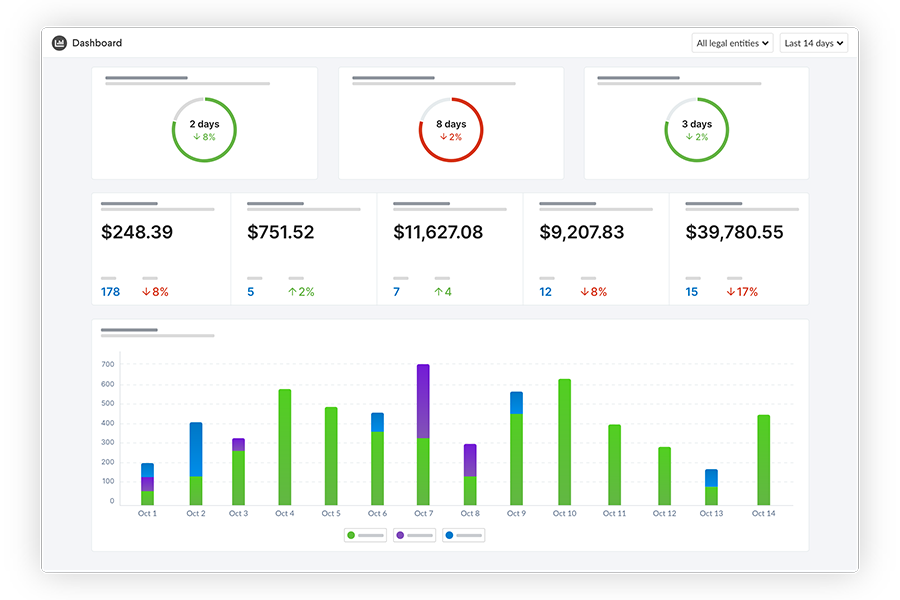Open the All legal entities dropdown
The width and height of the screenshot is (900, 600).
coord(732,43)
